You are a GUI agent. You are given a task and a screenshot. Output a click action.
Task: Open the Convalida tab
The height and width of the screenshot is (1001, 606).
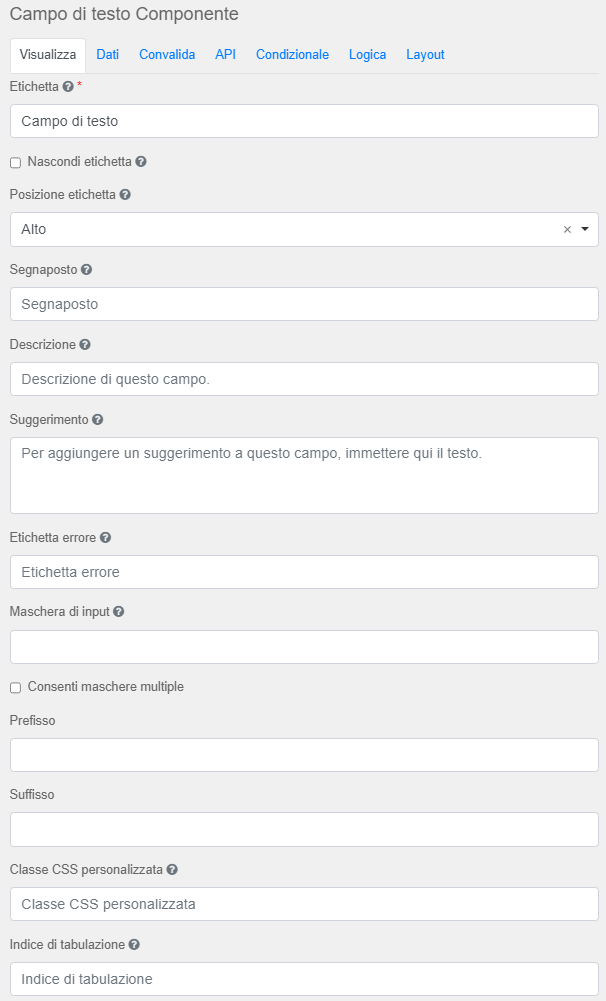(x=167, y=55)
